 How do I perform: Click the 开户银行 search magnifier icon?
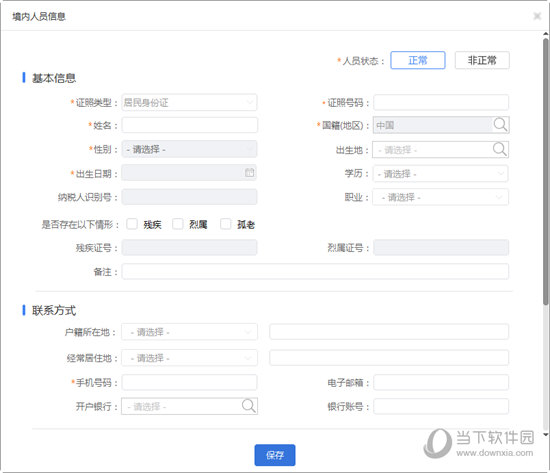(249, 406)
